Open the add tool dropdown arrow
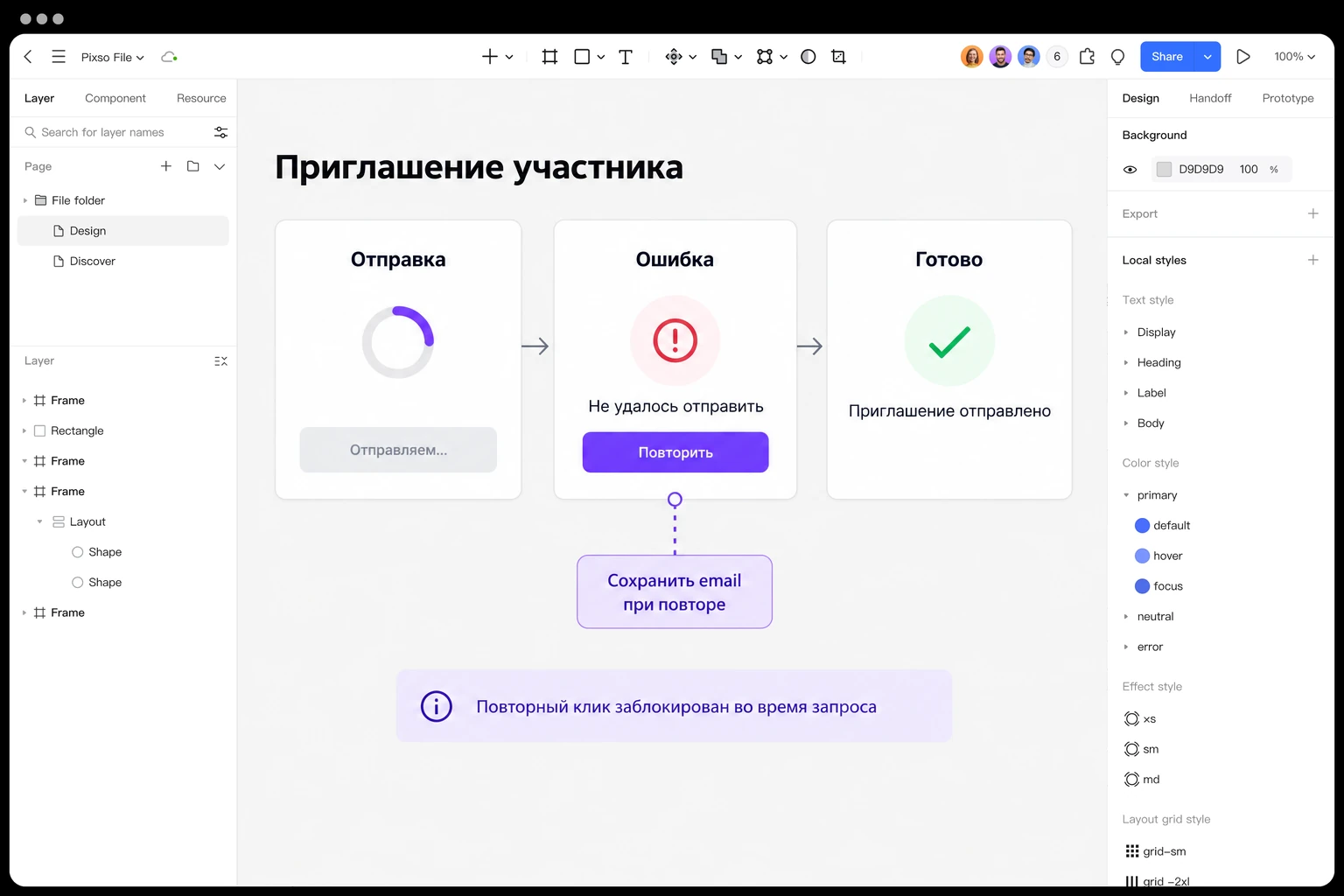Image resolution: width=1344 pixels, height=896 pixels. point(509,57)
